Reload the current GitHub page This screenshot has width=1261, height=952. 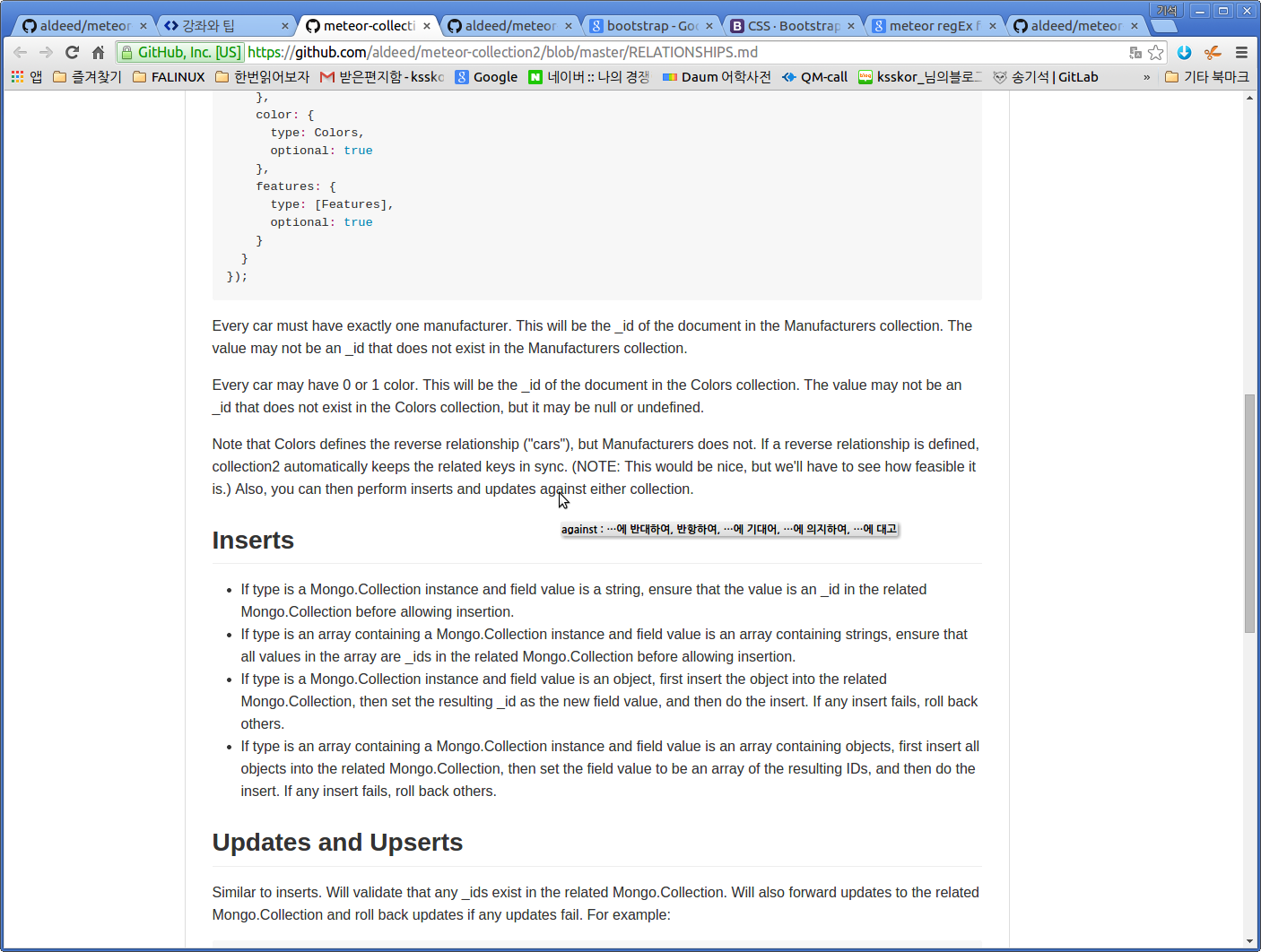73,53
